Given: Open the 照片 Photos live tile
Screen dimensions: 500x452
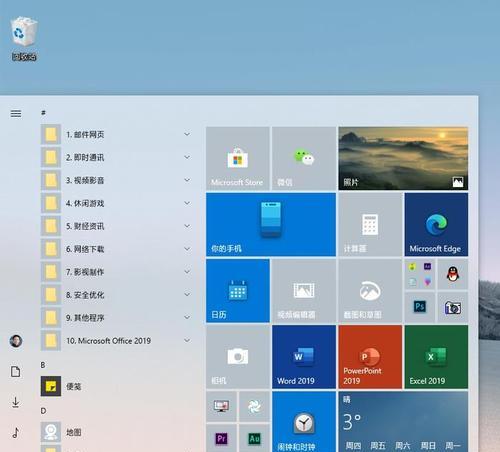Looking at the screenshot, I should 403,158.
